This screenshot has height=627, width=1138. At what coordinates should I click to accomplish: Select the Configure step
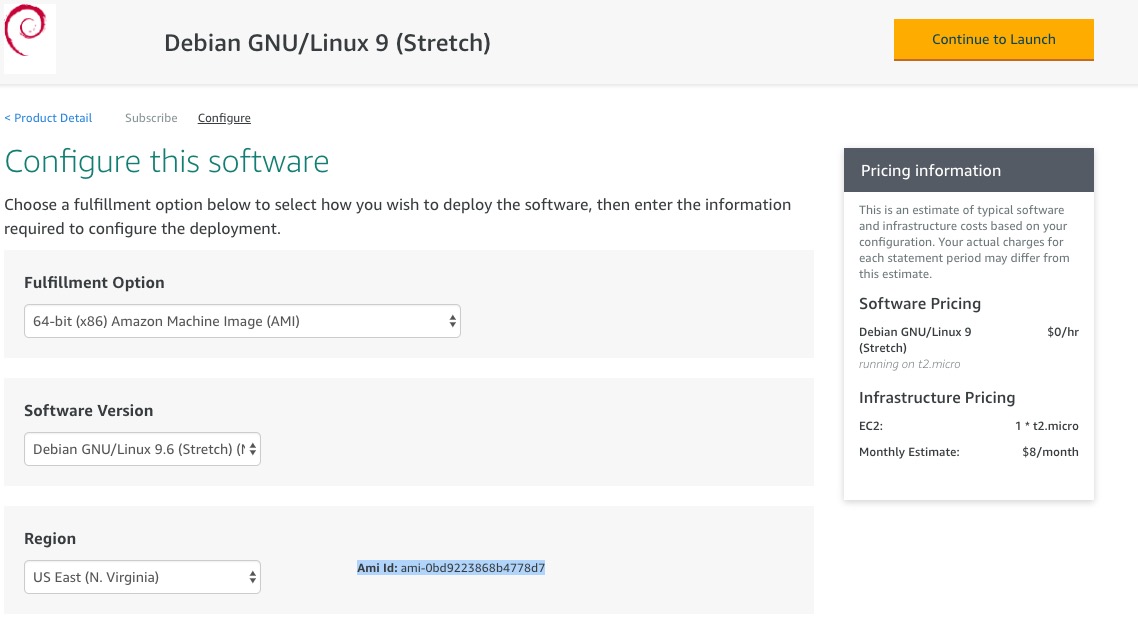pos(224,118)
